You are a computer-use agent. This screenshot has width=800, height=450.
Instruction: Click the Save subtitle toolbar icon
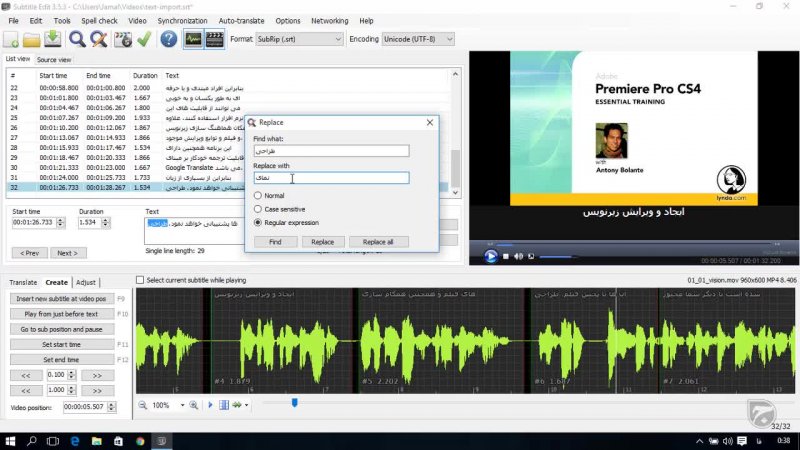click(53, 39)
